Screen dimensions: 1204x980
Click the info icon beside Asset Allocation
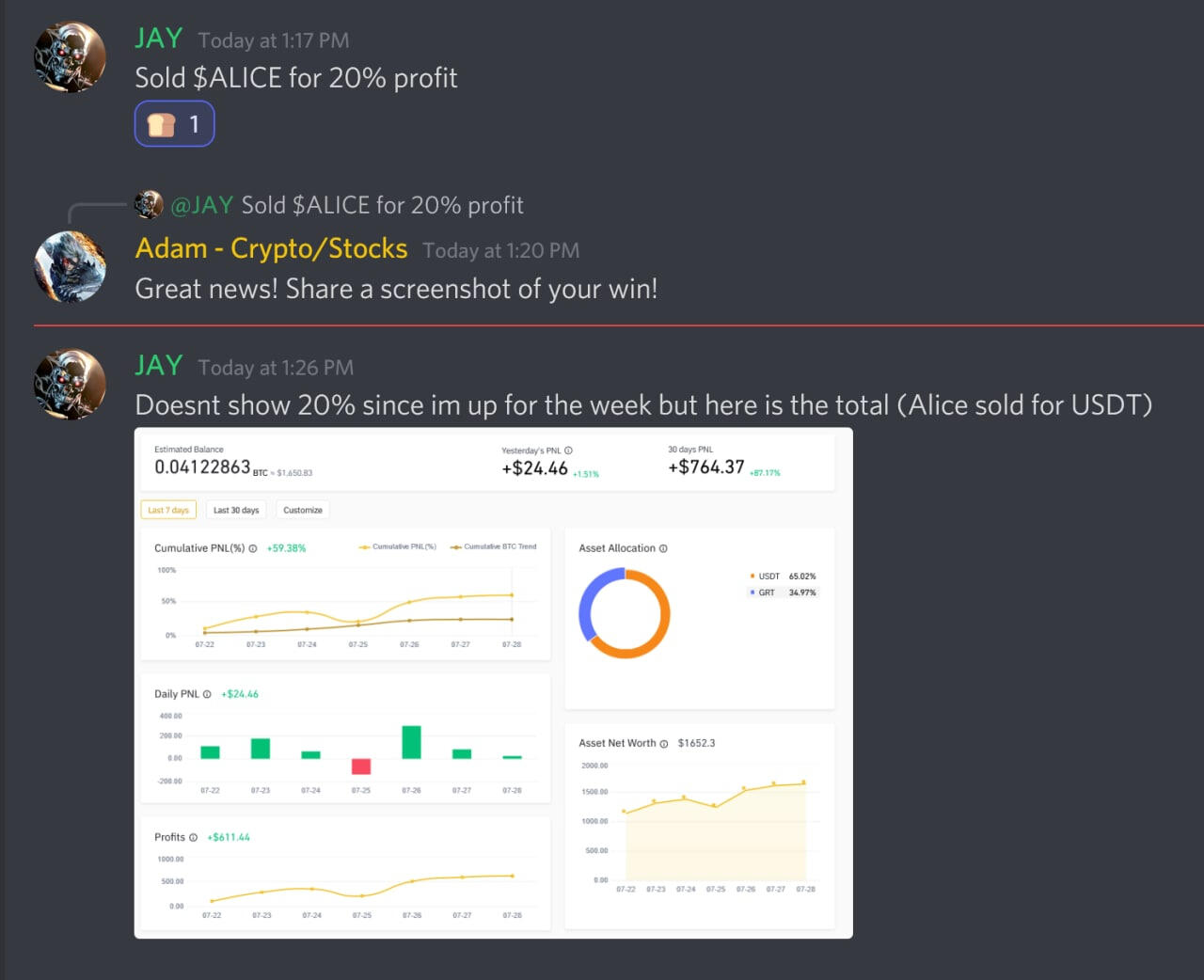click(663, 548)
